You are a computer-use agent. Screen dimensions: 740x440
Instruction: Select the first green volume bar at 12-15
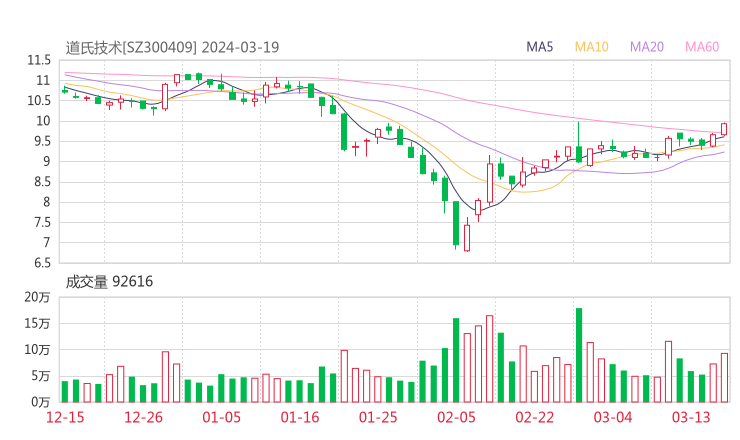tap(65, 392)
